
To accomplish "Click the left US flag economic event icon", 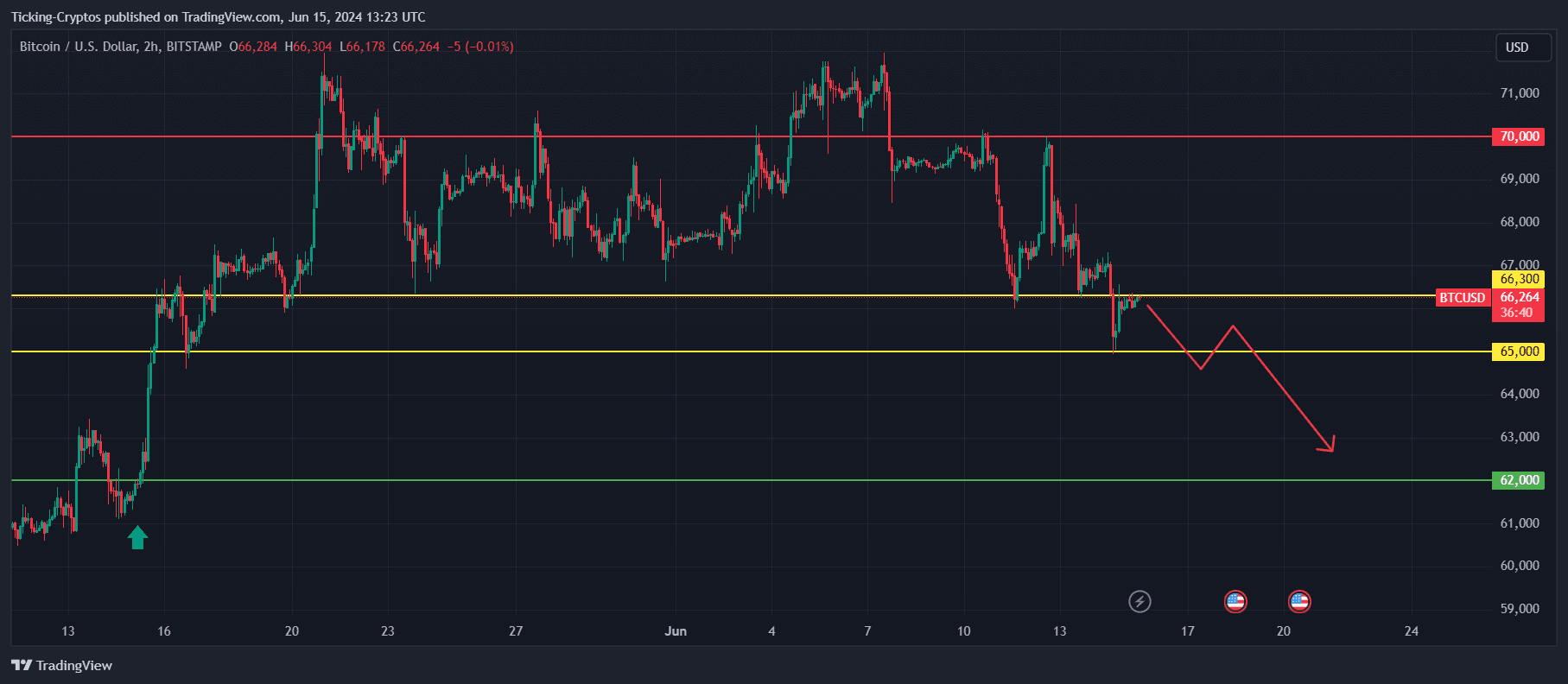I will [x=1235, y=601].
